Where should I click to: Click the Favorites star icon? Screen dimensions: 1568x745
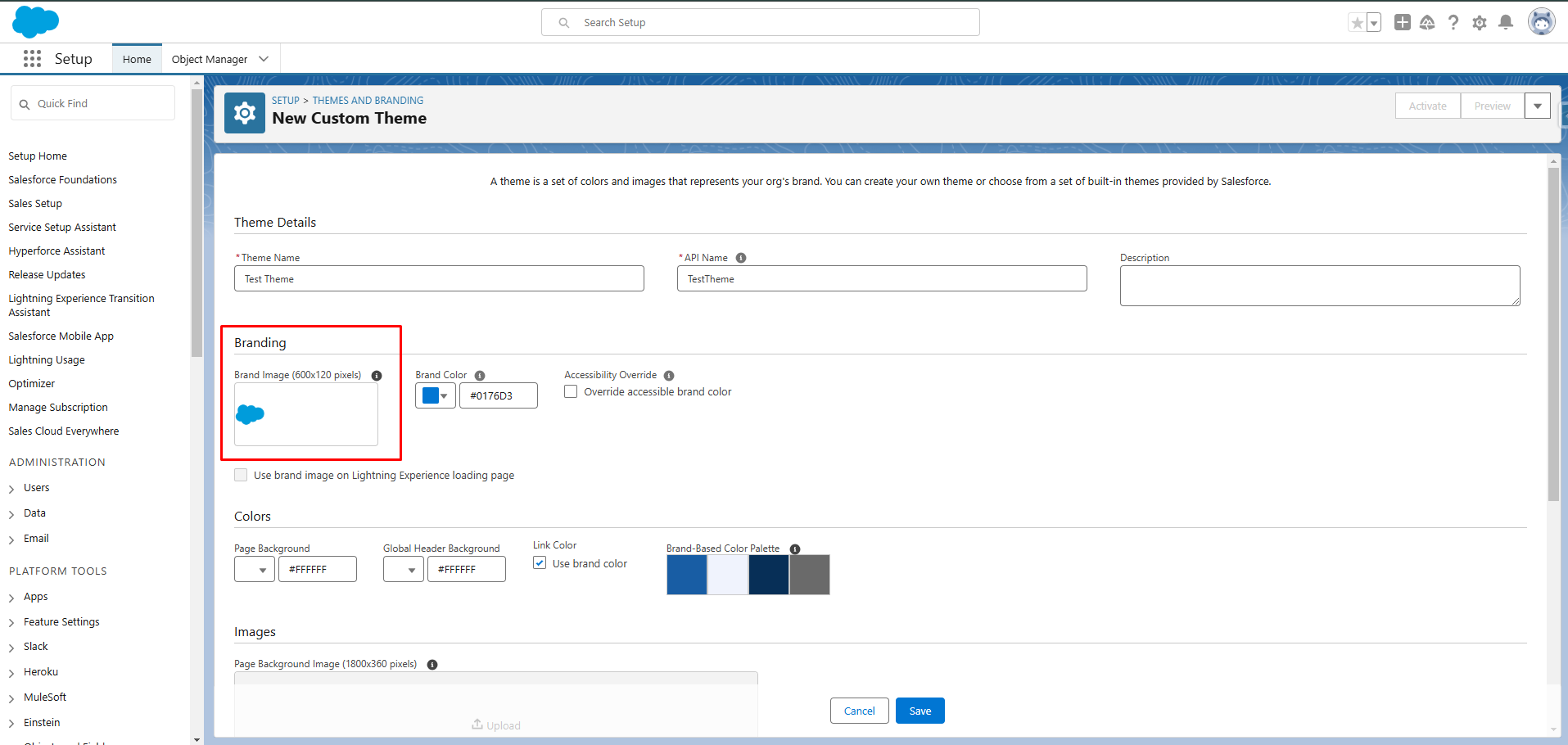[x=1358, y=23]
